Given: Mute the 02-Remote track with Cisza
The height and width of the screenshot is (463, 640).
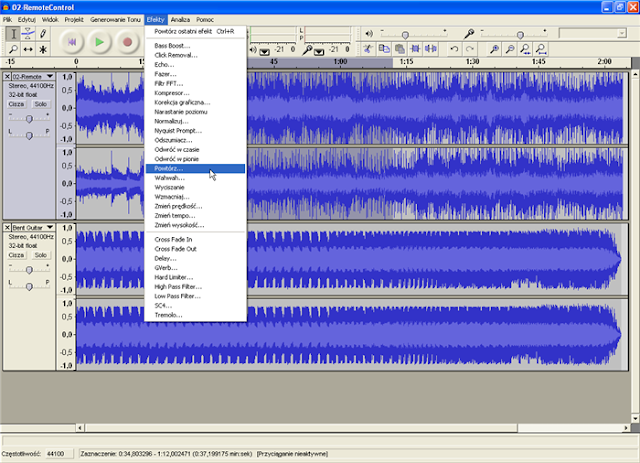Looking at the screenshot, I should point(17,103).
